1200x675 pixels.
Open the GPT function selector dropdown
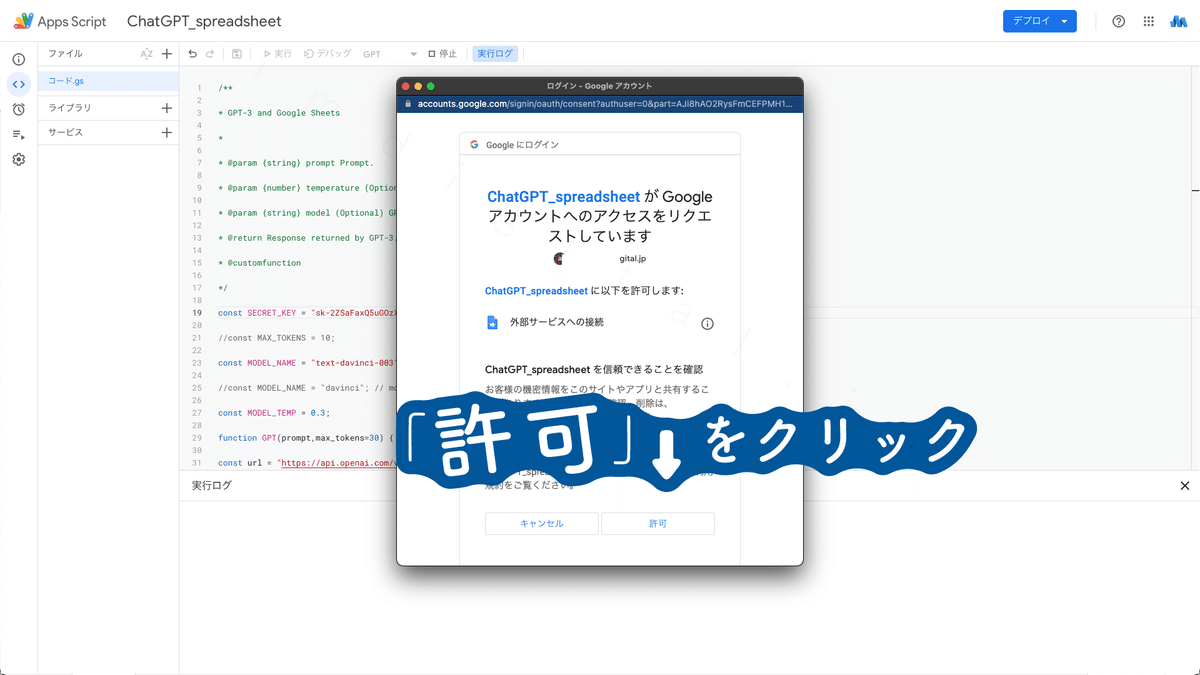pos(390,54)
